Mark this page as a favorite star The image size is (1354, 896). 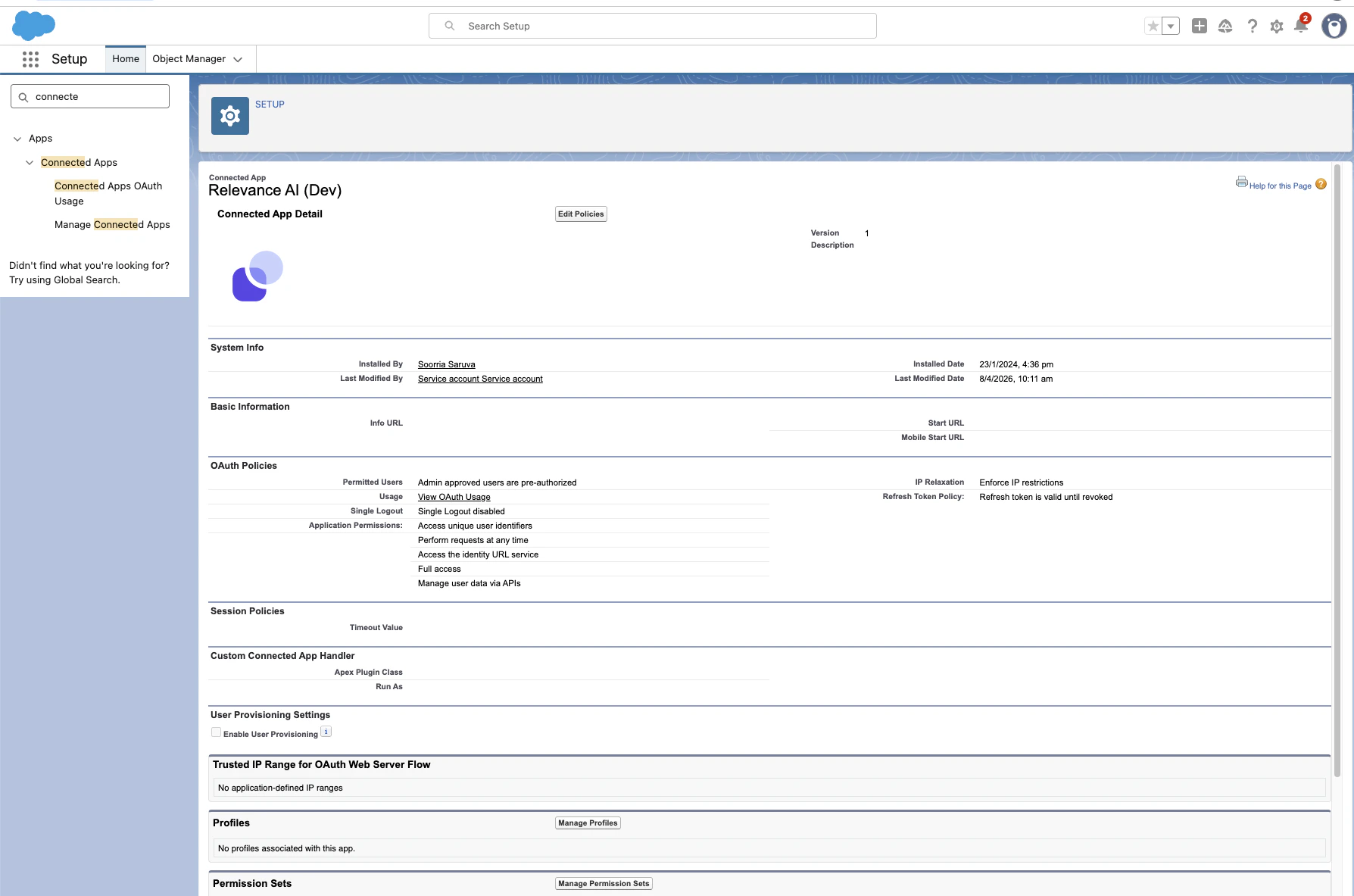1152,25
